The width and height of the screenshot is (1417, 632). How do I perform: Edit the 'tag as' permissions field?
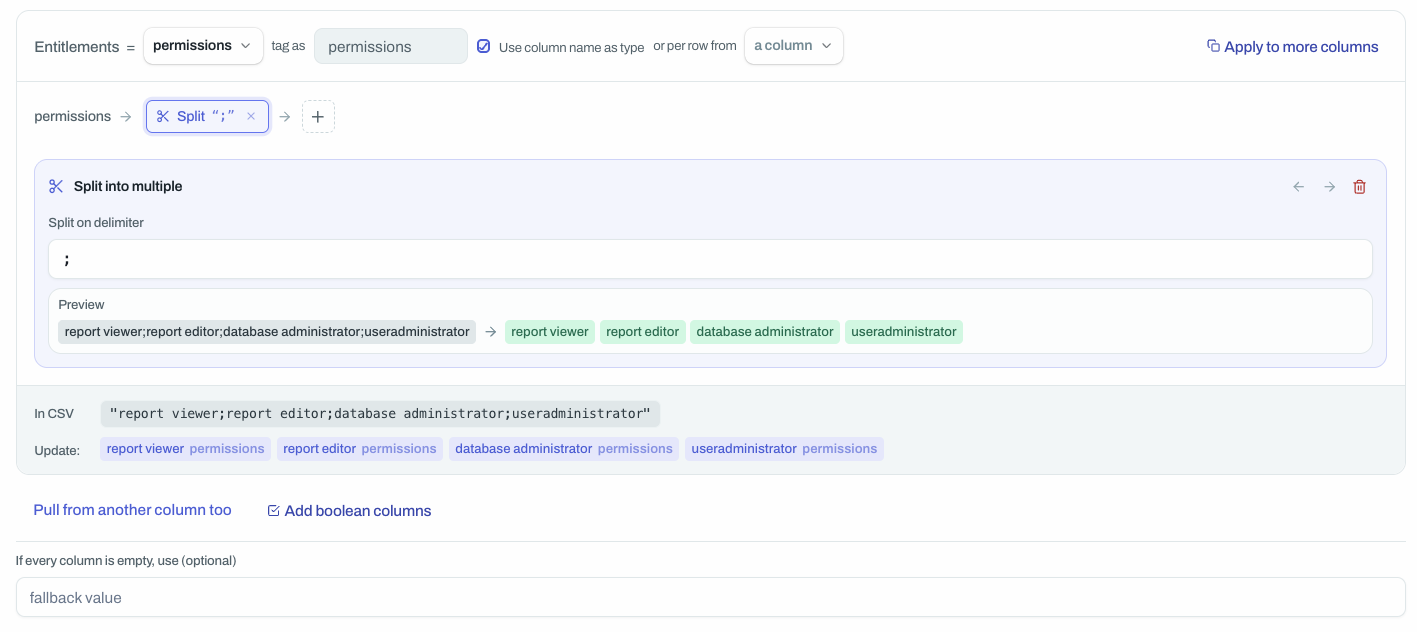tap(390, 46)
